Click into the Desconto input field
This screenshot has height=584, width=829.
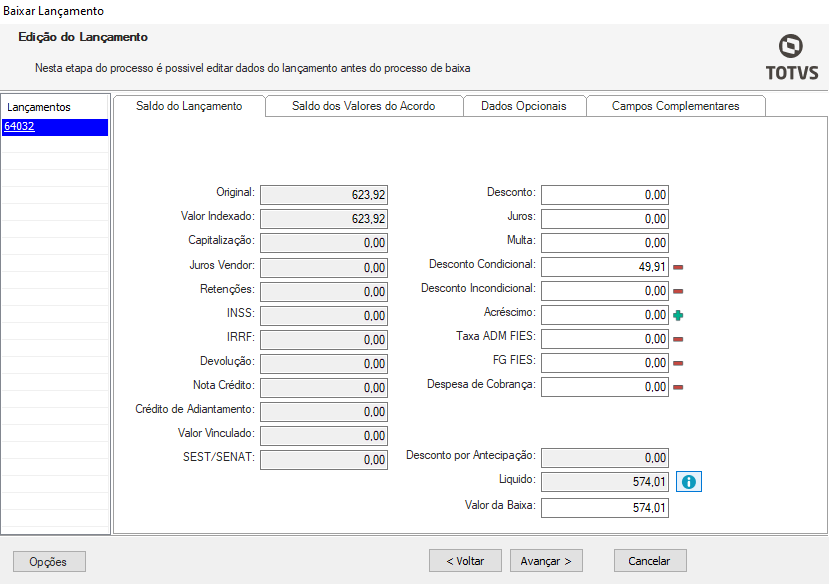(604, 195)
